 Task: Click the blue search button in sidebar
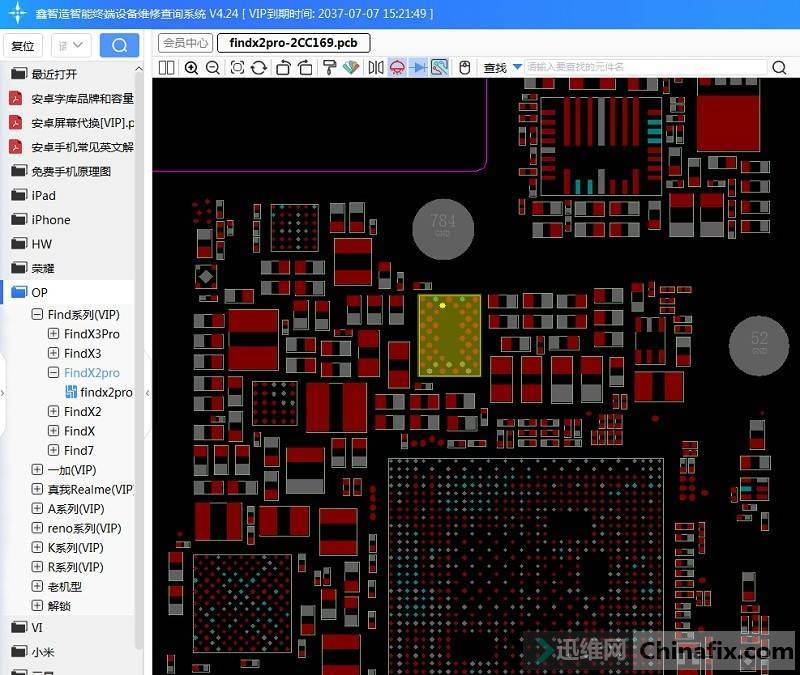pyautogui.click(x=119, y=45)
